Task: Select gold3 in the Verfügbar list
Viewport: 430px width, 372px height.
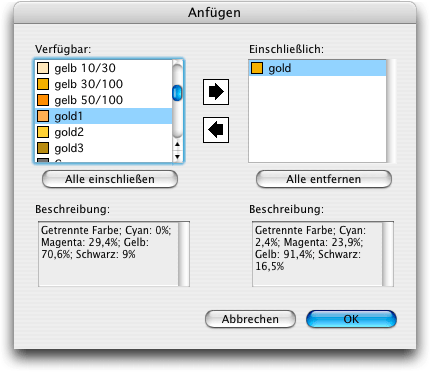Action: click(104, 148)
